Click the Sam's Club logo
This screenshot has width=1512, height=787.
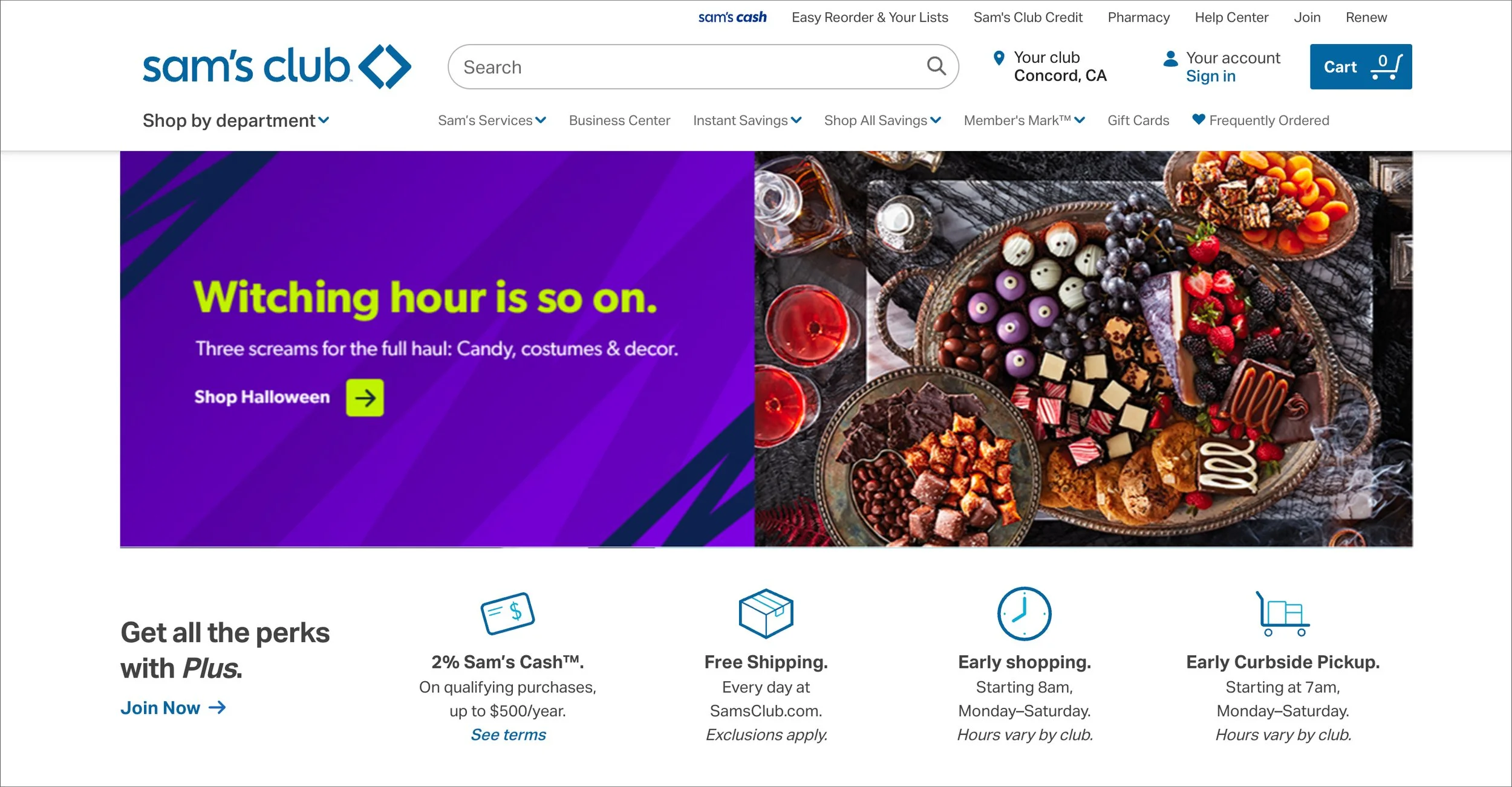276,66
